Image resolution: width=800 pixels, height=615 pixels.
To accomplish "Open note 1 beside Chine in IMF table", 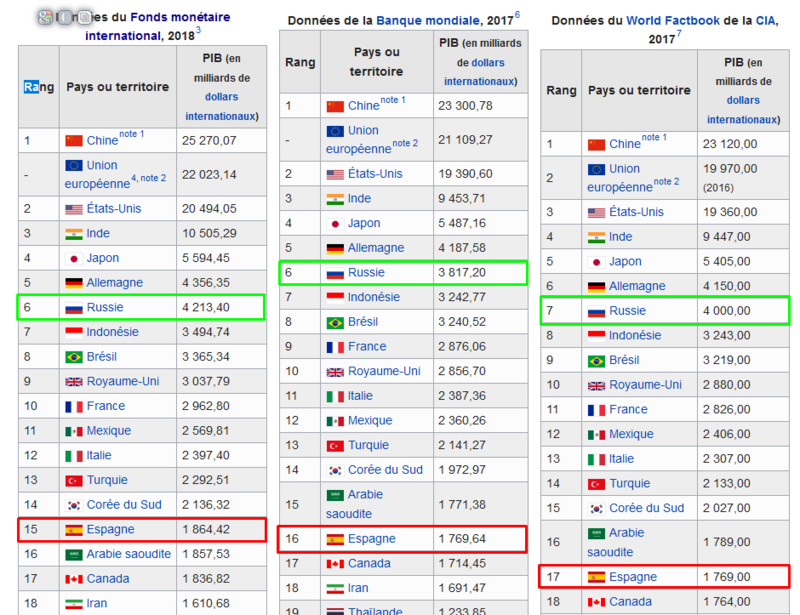I will point(132,134).
